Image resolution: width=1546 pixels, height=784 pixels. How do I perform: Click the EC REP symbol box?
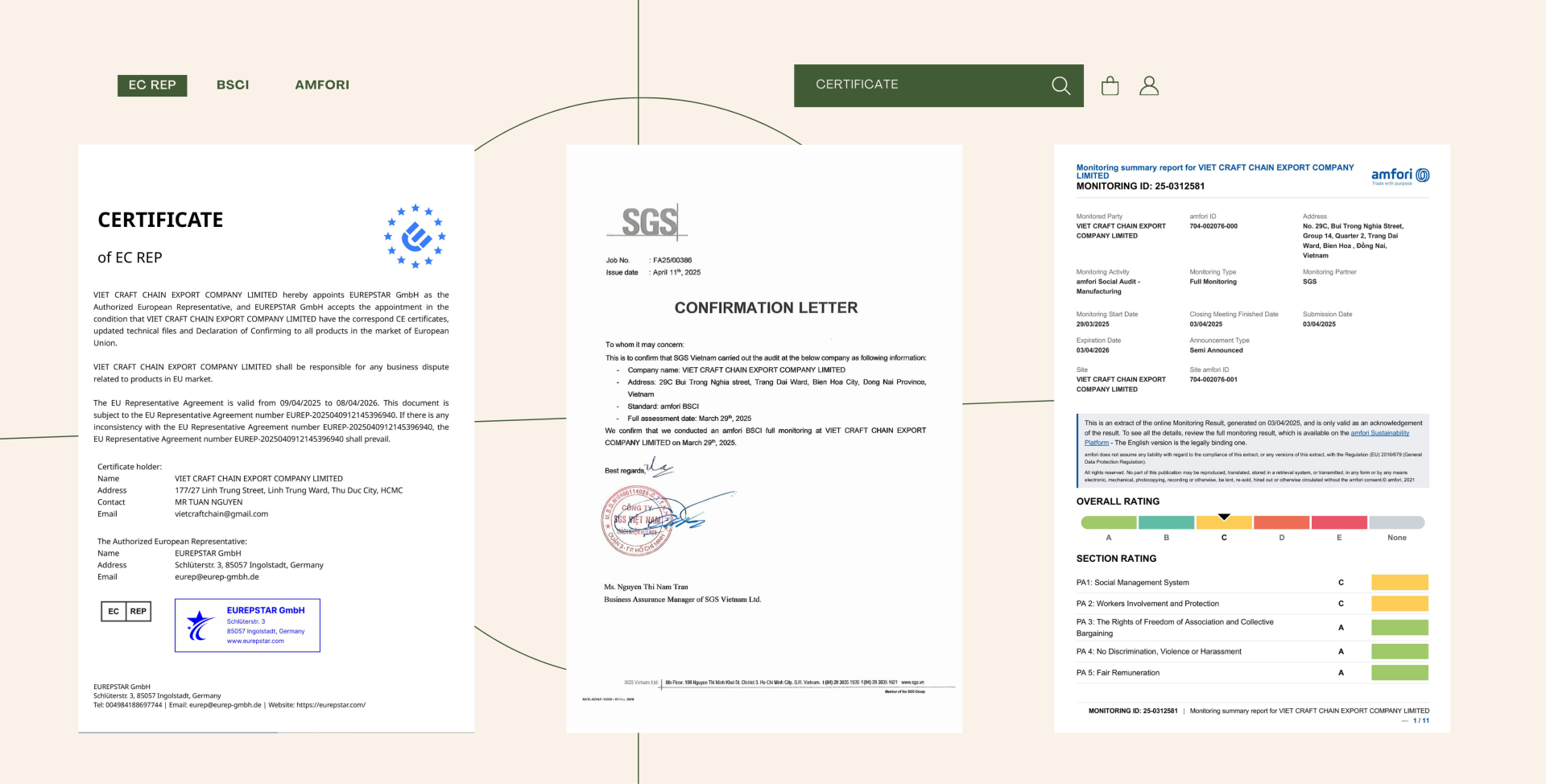click(x=126, y=611)
